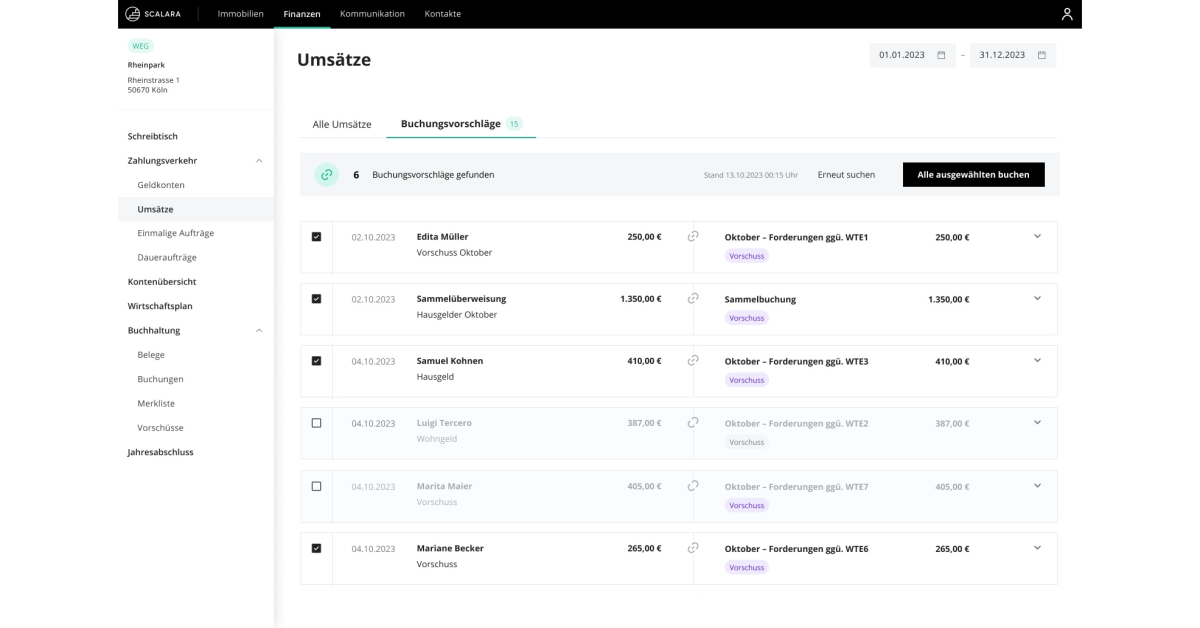Click the Rheinpark property name
The width and height of the screenshot is (1200, 628).
[x=147, y=65]
